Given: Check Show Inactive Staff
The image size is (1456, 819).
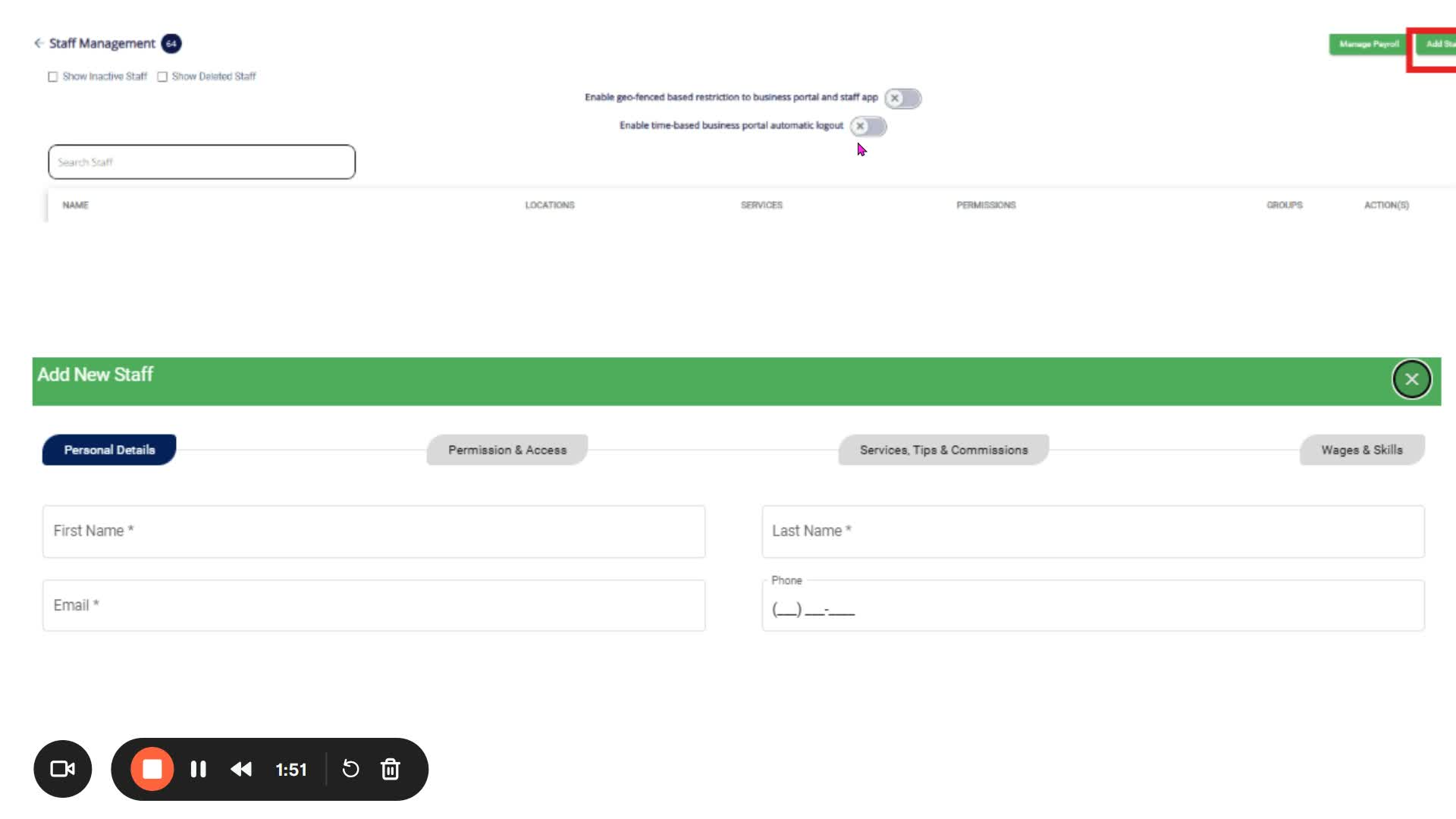Looking at the screenshot, I should [53, 77].
